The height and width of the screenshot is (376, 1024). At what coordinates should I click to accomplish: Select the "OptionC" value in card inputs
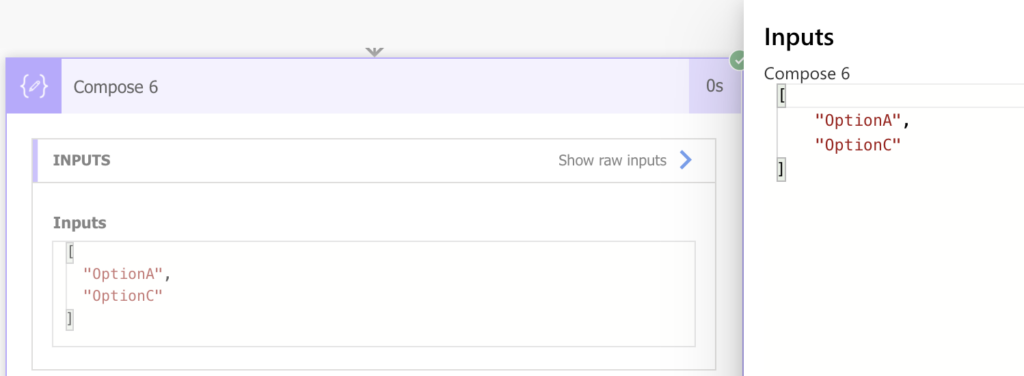pos(122,296)
